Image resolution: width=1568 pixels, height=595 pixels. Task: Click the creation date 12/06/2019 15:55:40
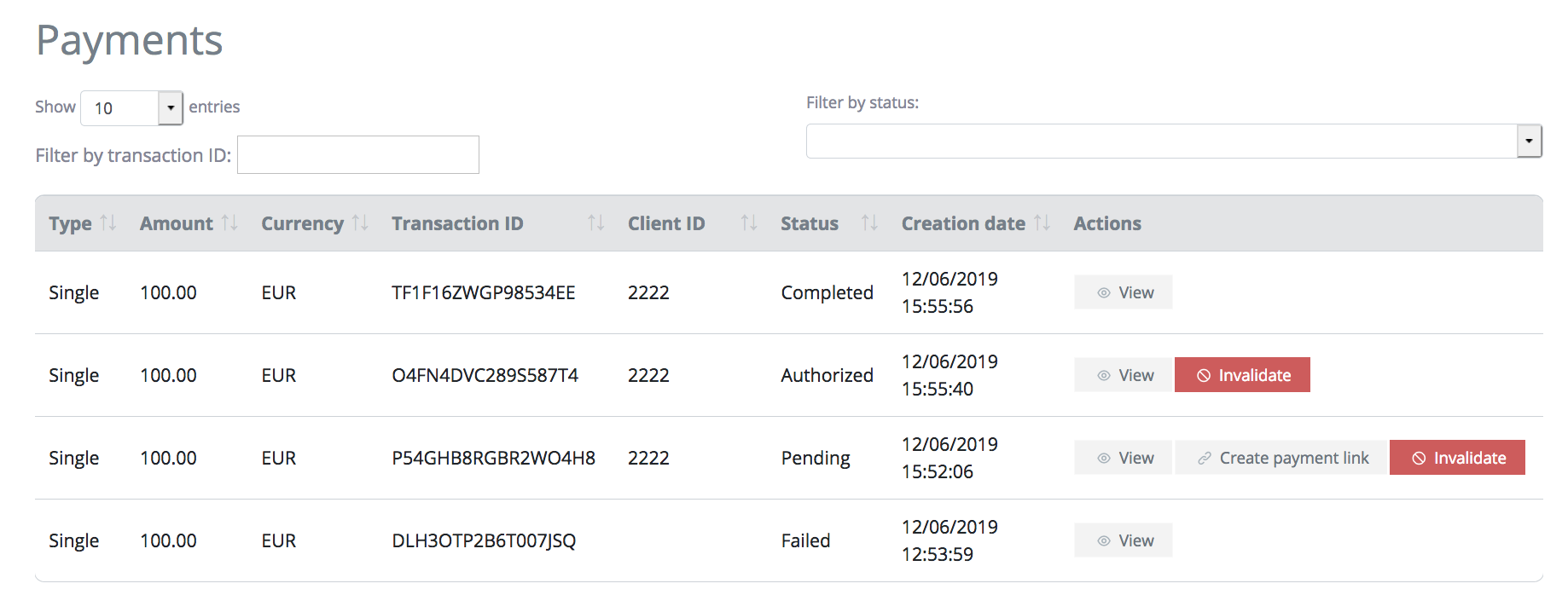[x=950, y=375]
